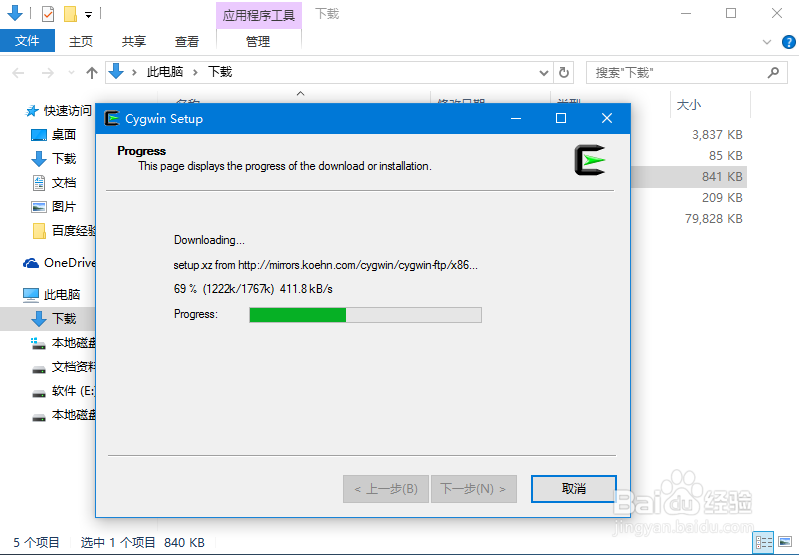Click the green download progress bar
This screenshot has height=555, width=799.
pyautogui.click(x=365, y=315)
